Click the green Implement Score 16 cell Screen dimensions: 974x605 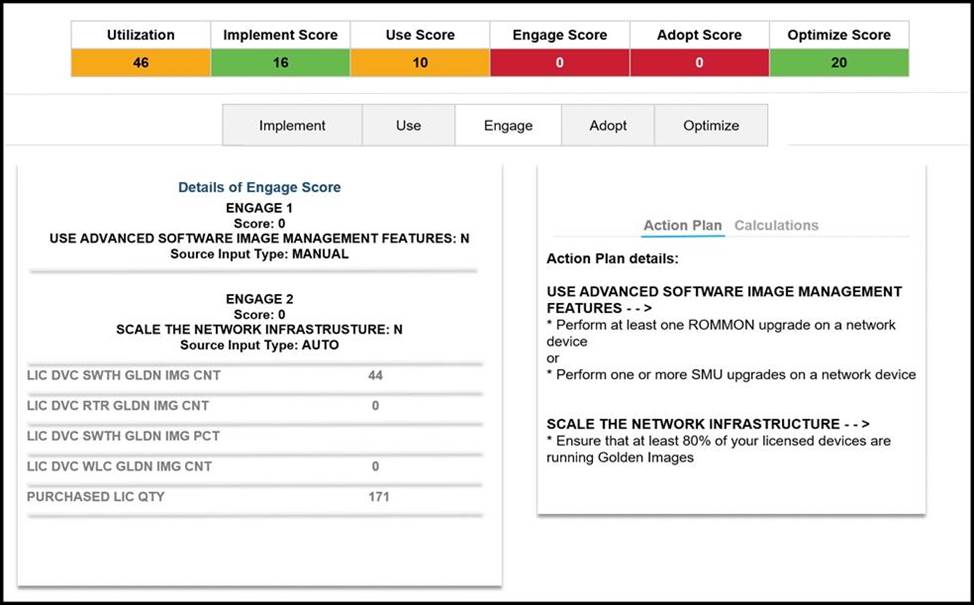point(280,63)
